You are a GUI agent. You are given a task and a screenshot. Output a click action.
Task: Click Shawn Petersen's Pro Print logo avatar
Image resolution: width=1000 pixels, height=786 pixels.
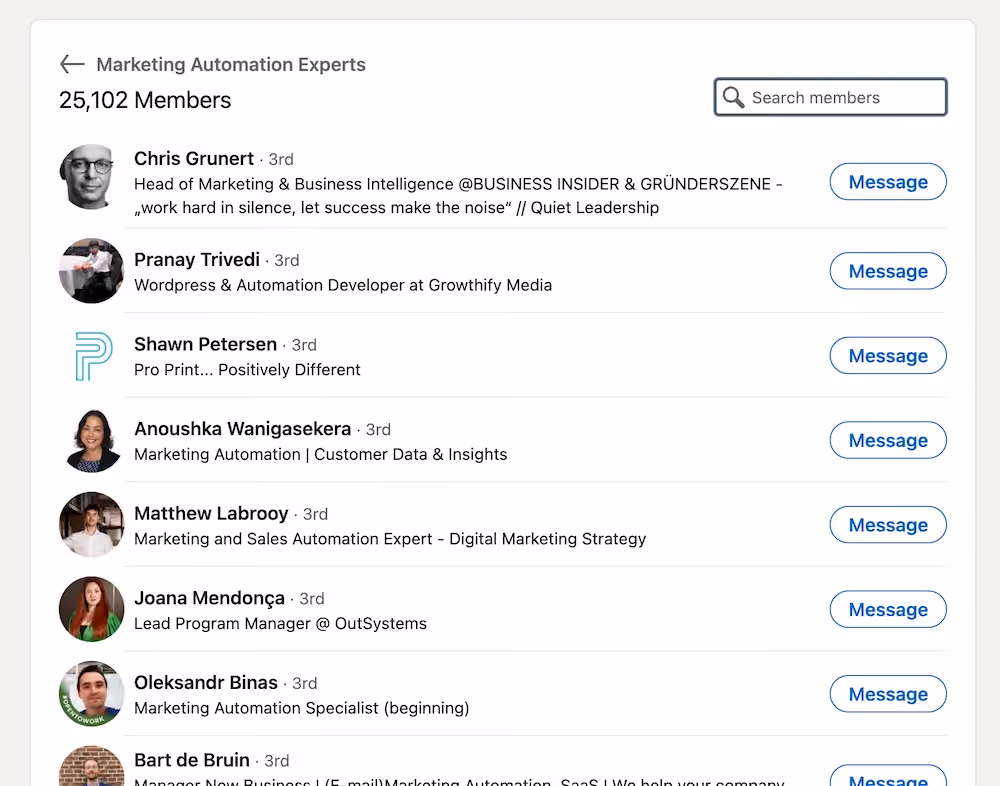click(x=91, y=355)
